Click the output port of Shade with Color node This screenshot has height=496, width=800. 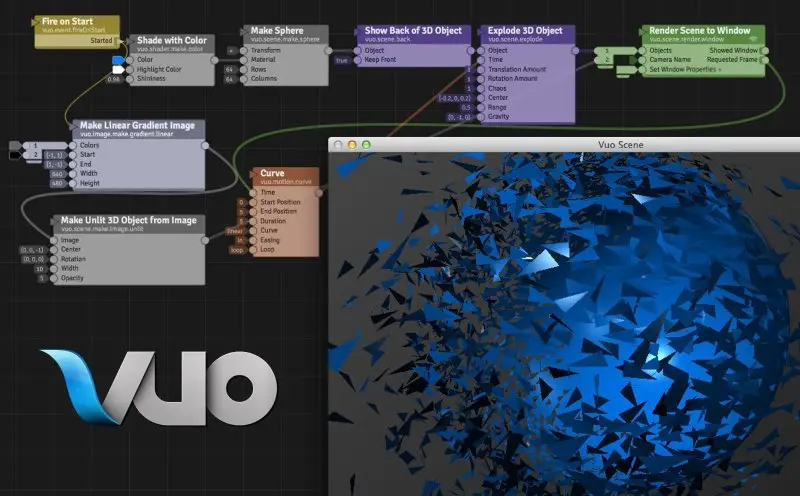point(214,60)
